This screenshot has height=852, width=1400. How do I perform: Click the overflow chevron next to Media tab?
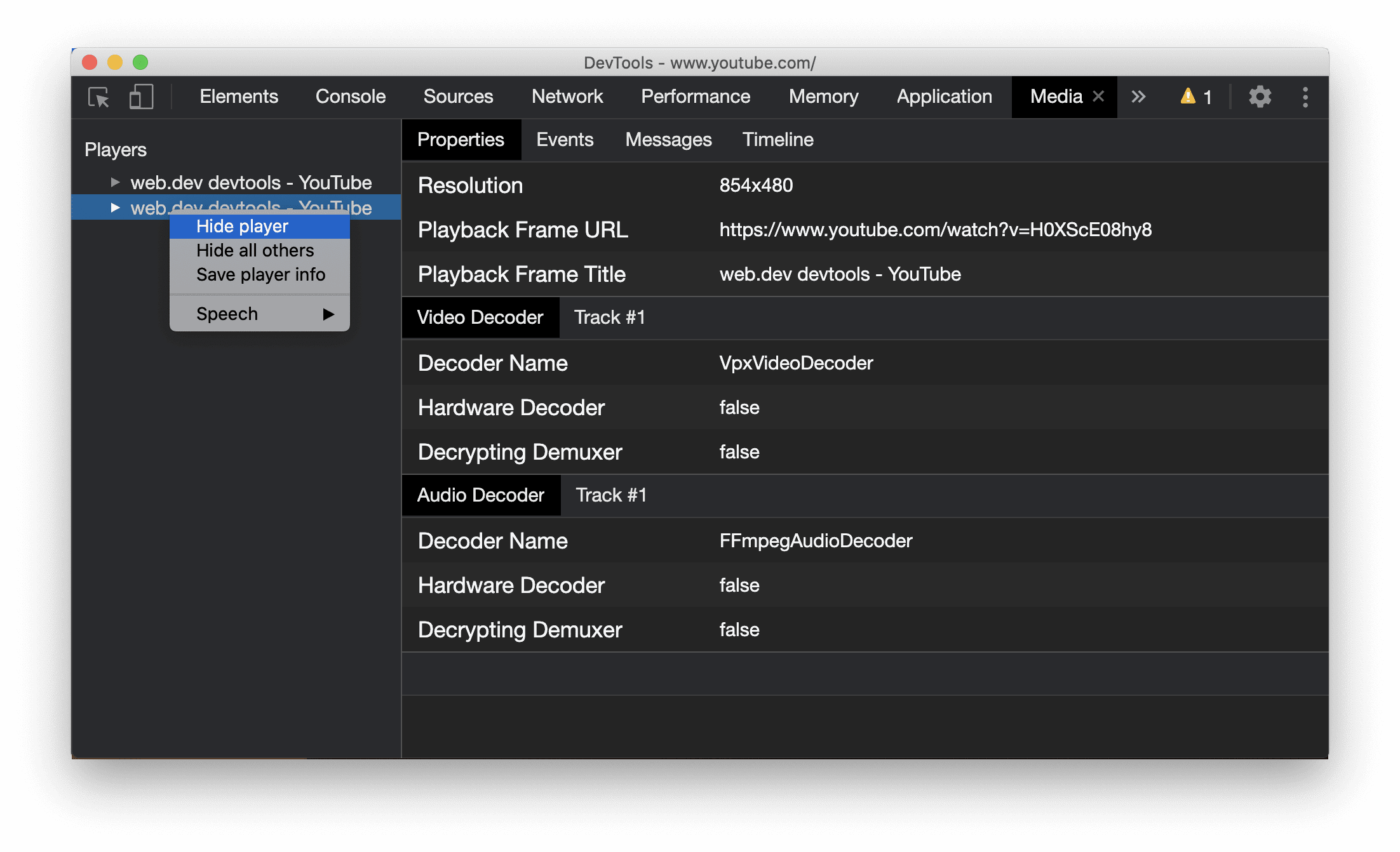(1140, 97)
